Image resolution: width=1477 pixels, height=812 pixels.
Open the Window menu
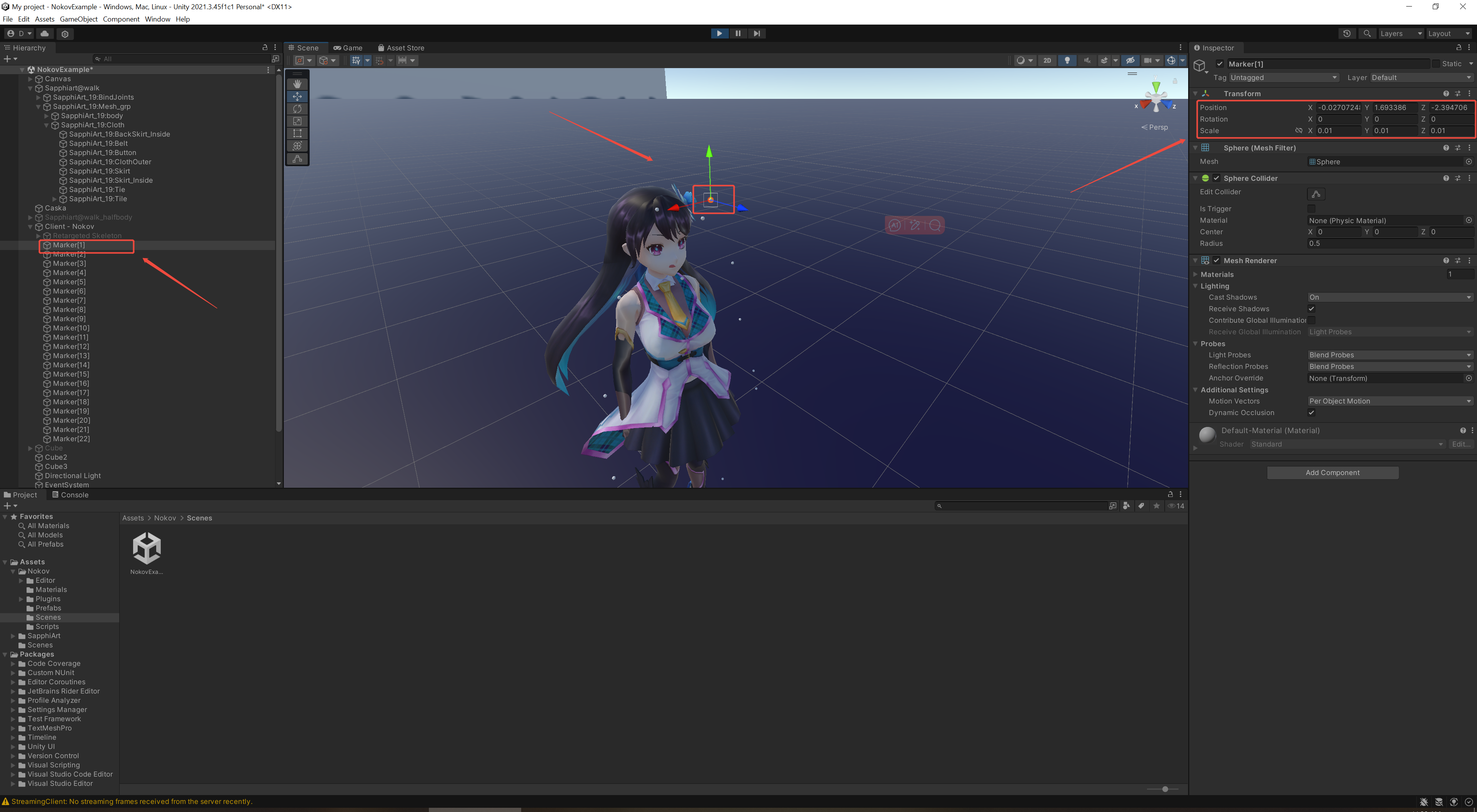tap(157, 19)
